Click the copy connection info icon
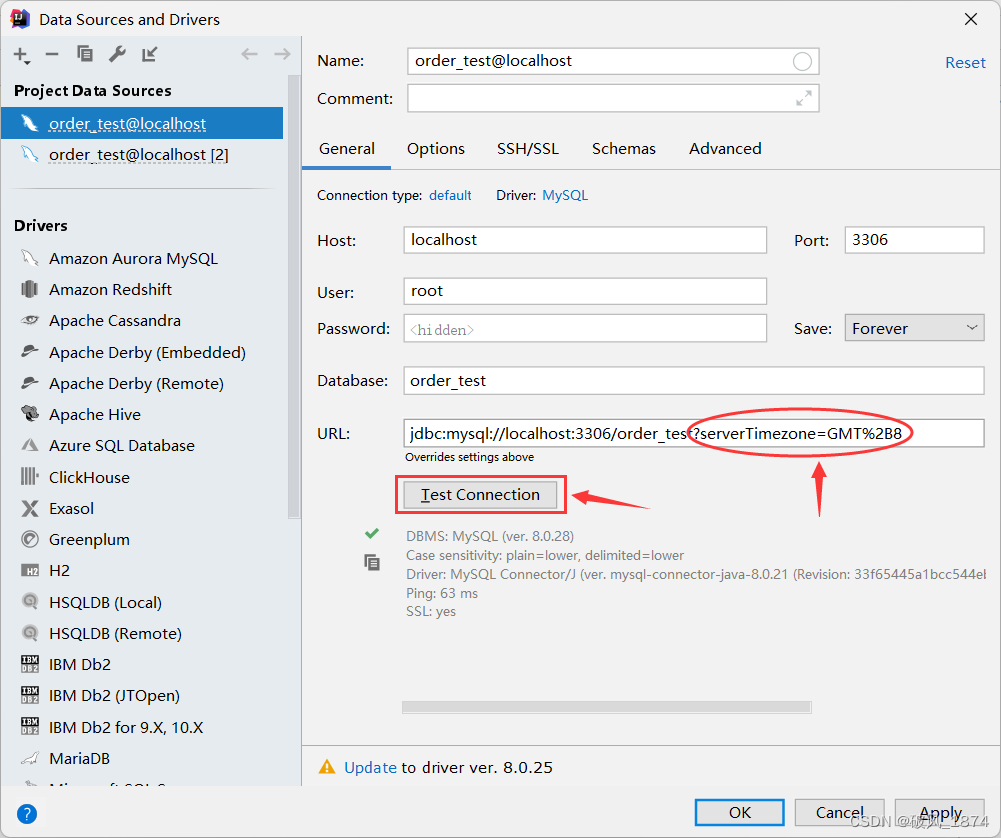This screenshot has height=838, width=1001. 372,563
